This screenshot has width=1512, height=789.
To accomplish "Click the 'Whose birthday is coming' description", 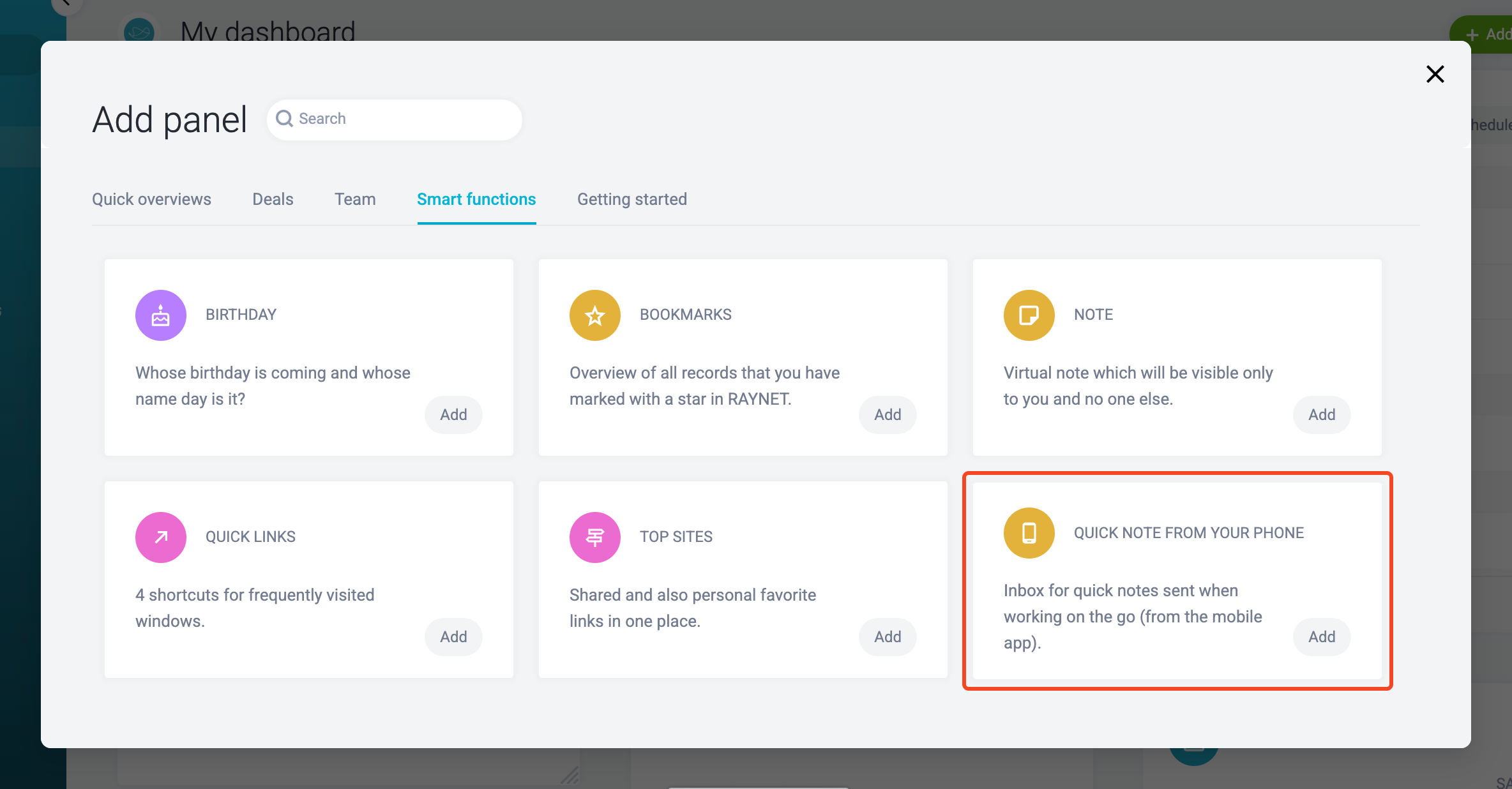I will click(273, 386).
